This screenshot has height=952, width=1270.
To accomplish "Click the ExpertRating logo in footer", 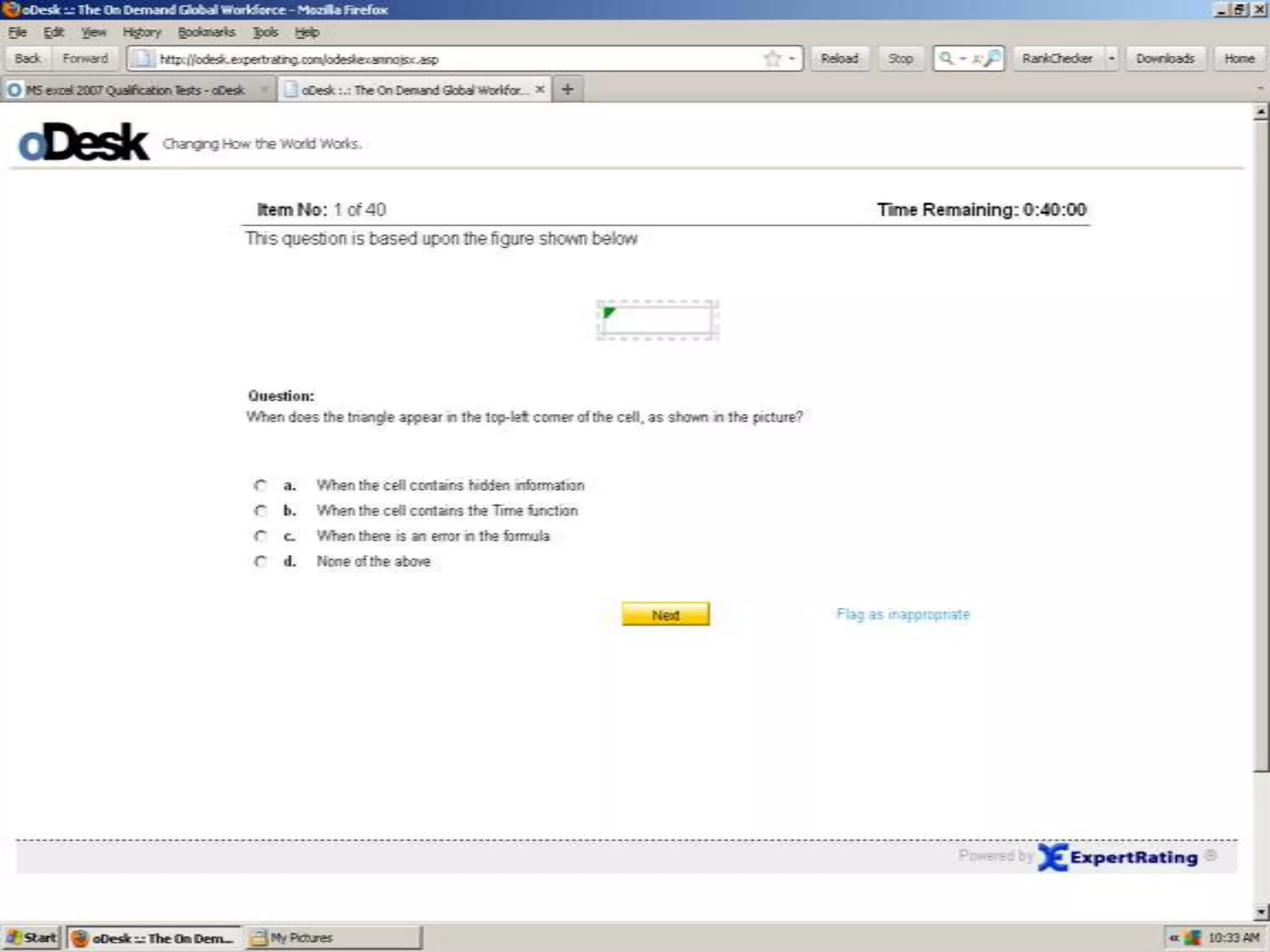I will (x=1118, y=857).
